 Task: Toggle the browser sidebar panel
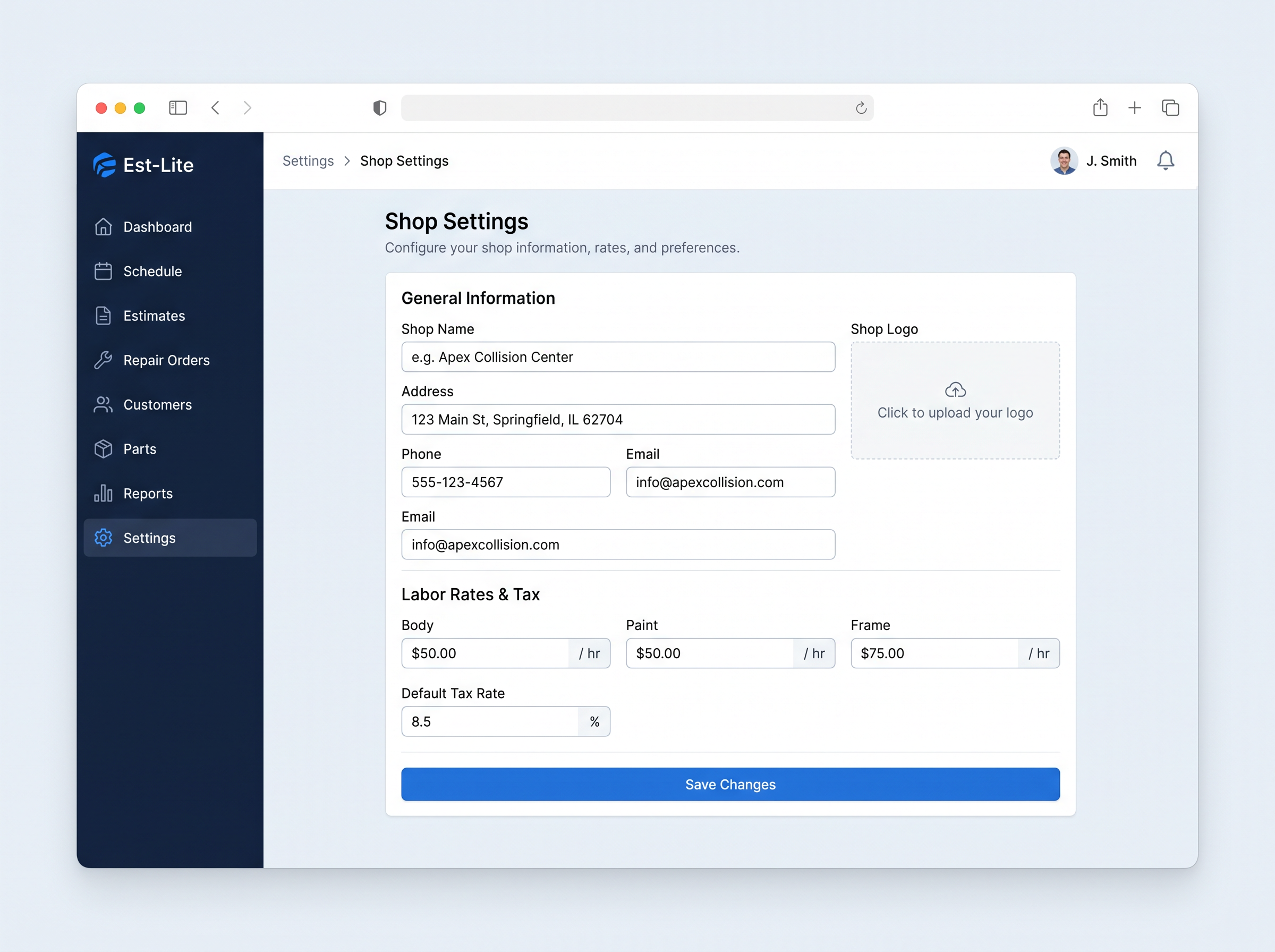178,108
